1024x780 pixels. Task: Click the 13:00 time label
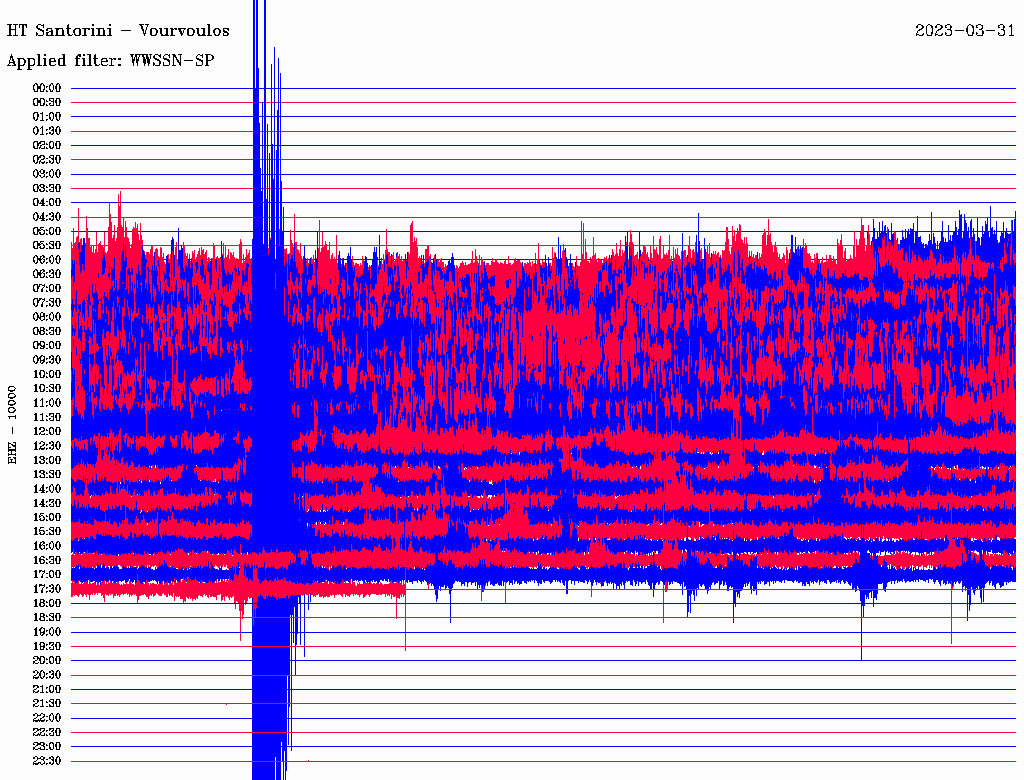[47, 460]
